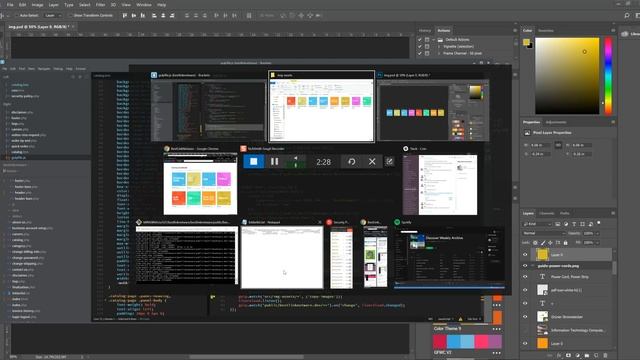Create a new layer icon
This screenshot has height=360, width=640.
[x=596, y=356]
